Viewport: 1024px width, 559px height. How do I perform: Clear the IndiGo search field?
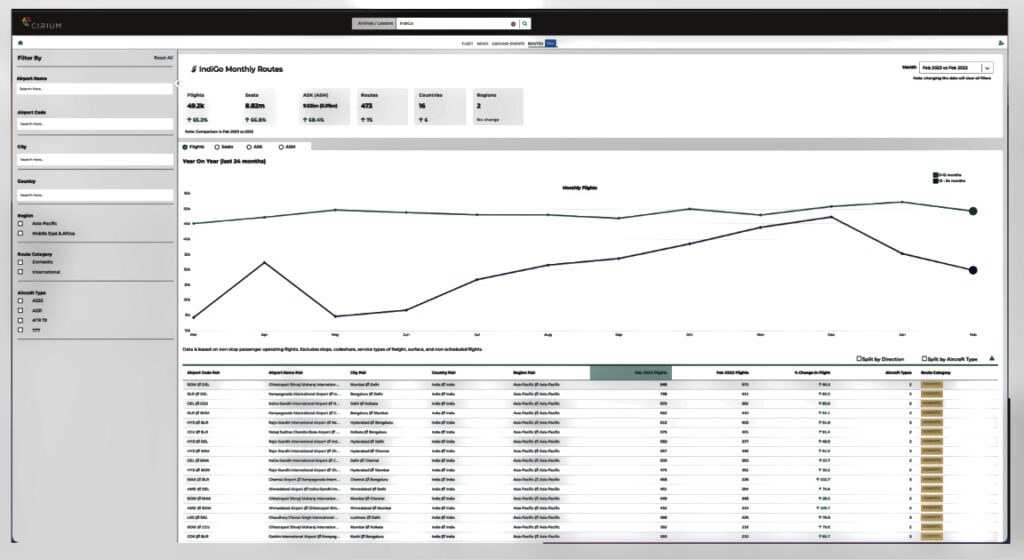pyautogui.click(x=513, y=23)
